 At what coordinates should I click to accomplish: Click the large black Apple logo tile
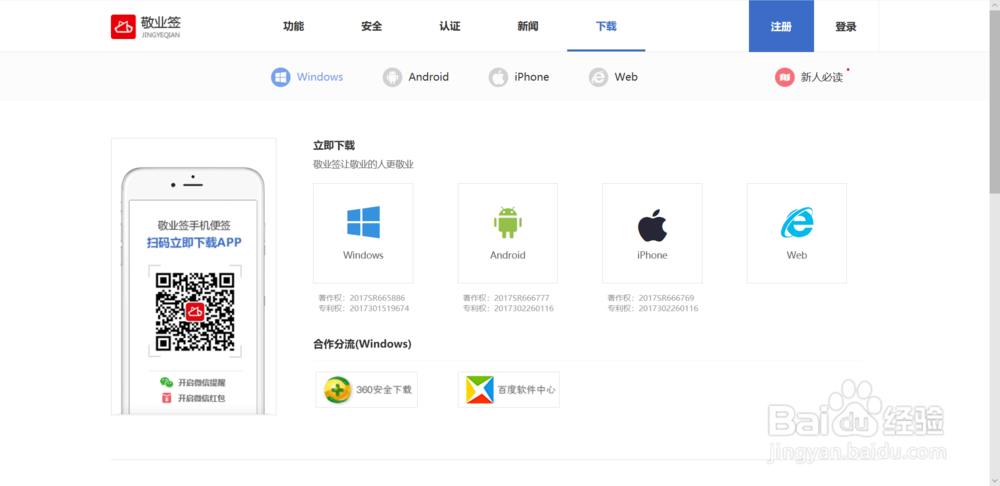point(652,225)
